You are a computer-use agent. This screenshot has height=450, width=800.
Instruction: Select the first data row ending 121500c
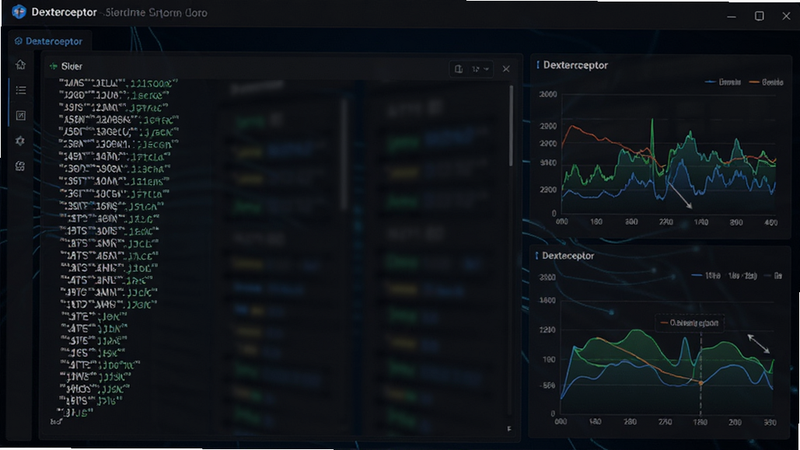click(x=118, y=83)
